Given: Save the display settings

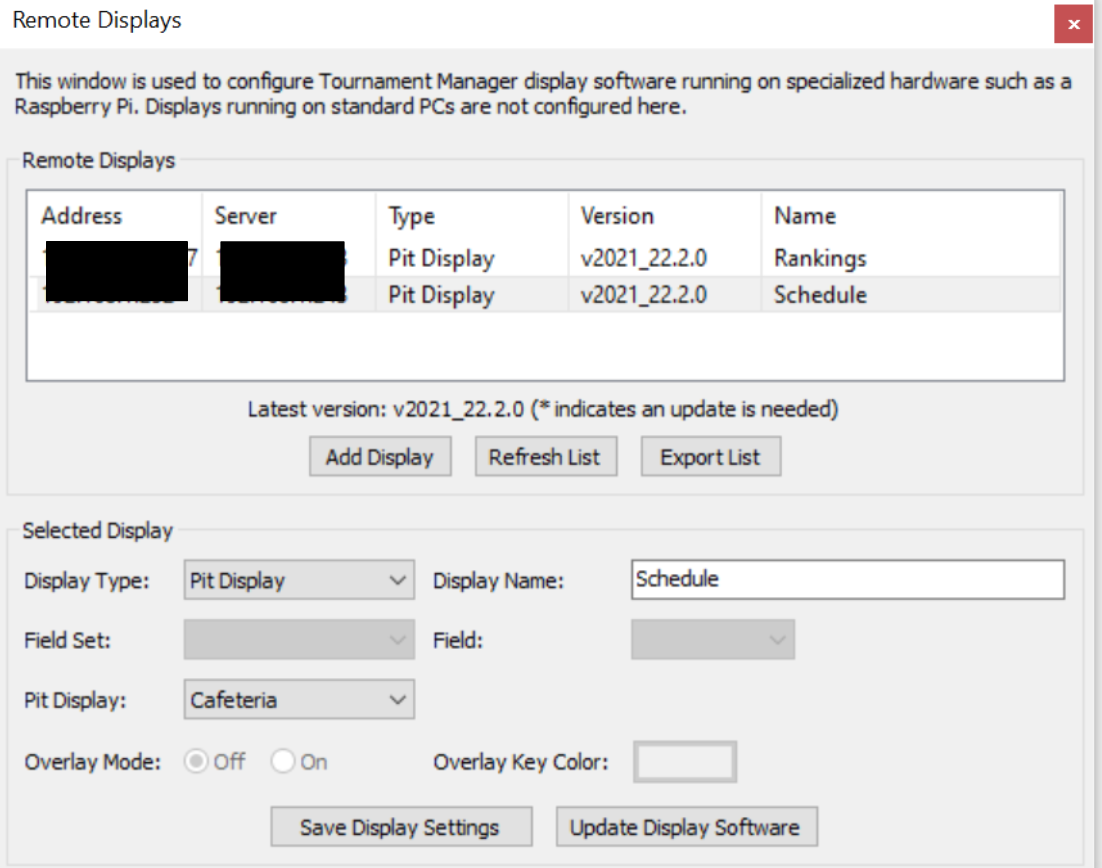Looking at the screenshot, I should (x=400, y=827).
